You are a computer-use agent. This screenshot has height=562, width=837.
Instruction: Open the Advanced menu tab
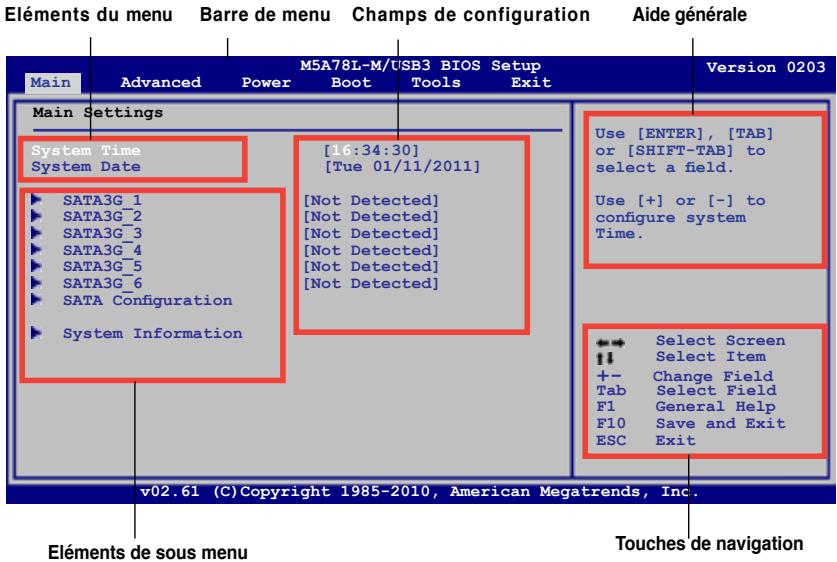[x=161, y=82]
